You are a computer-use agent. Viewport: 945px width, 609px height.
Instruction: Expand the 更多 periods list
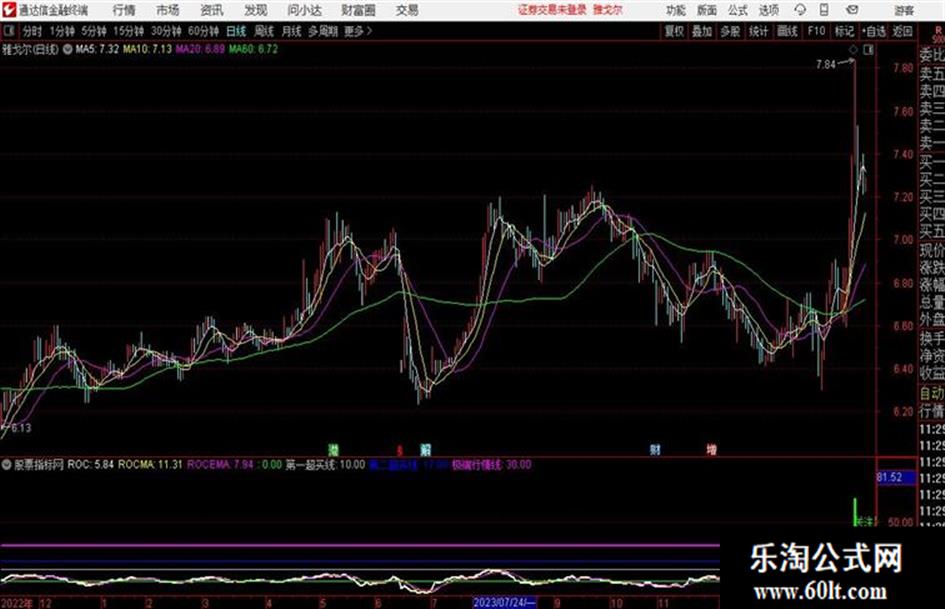pyautogui.click(x=358, y=31)
